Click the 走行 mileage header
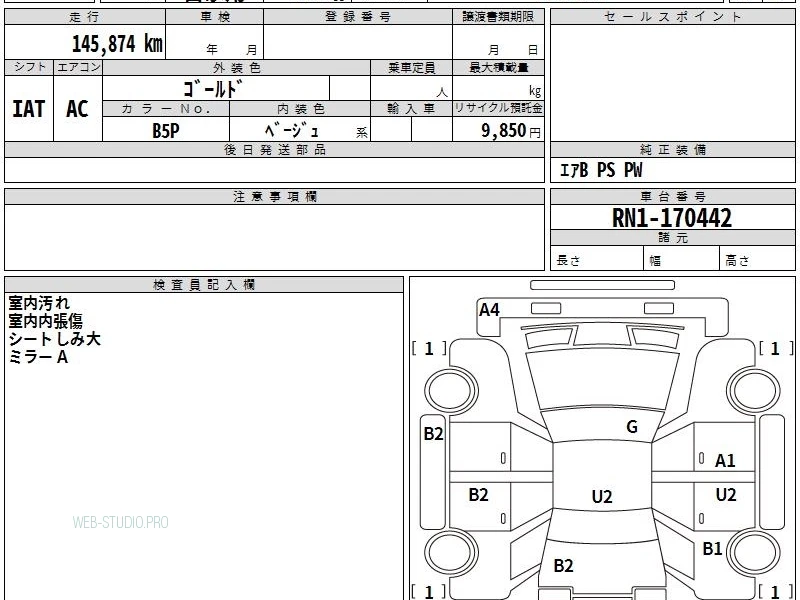 (84, 17)
